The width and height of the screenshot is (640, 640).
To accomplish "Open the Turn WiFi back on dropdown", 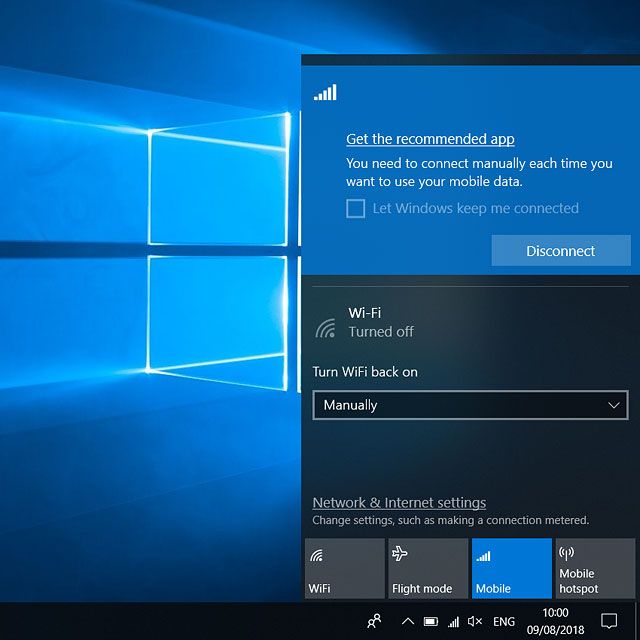I will point(470,405).
